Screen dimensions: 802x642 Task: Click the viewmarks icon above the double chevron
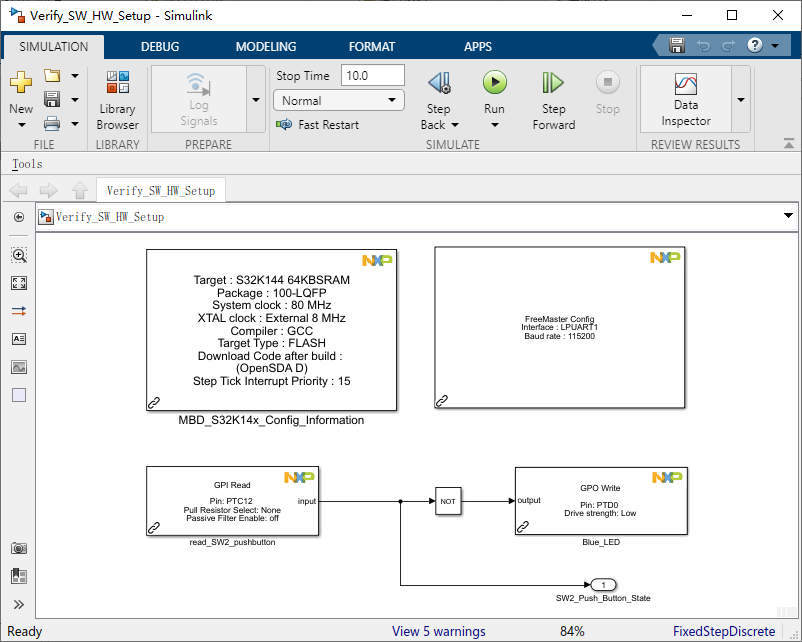tap(19, 576)
